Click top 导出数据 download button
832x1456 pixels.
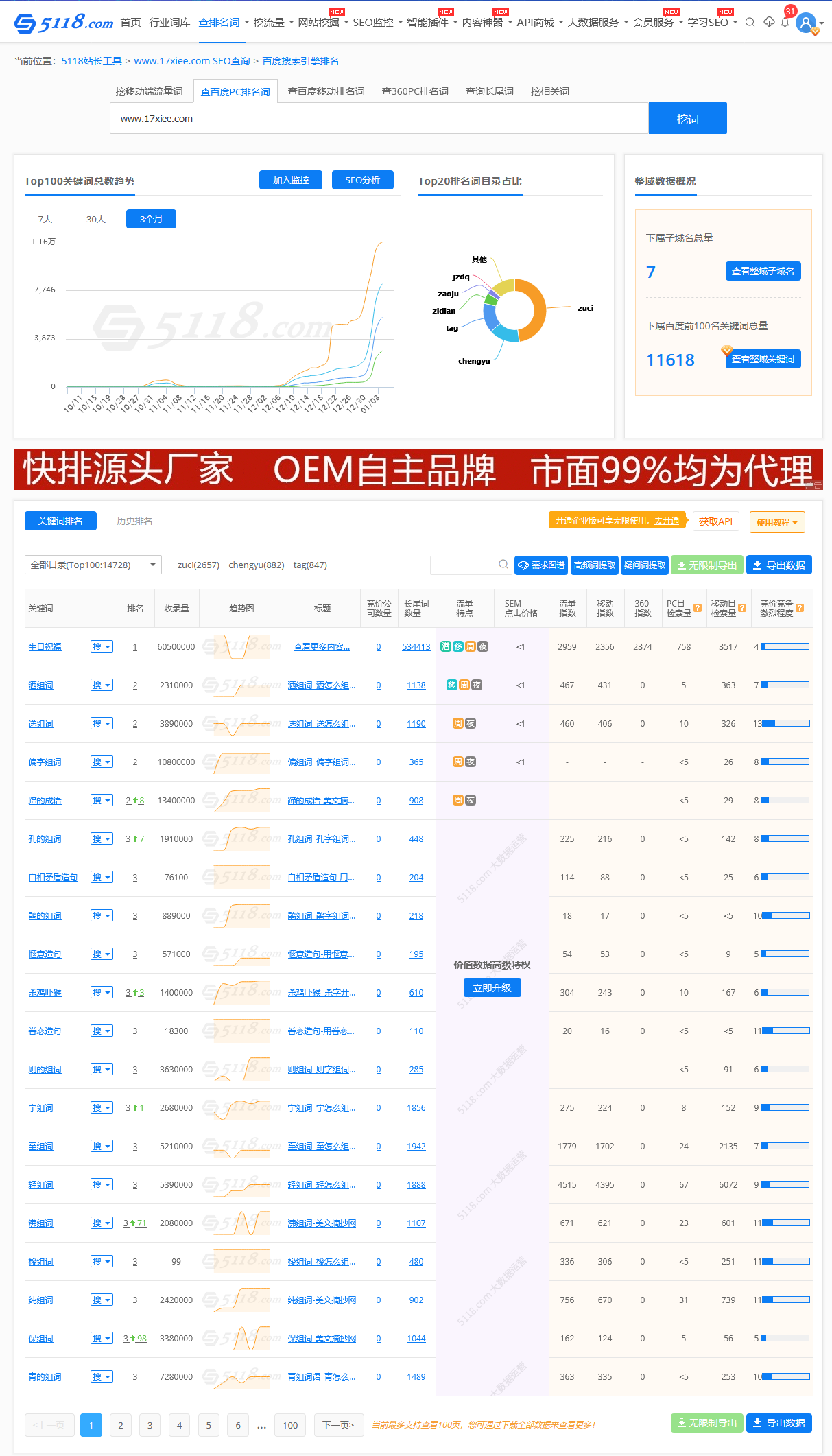[779, 565]
